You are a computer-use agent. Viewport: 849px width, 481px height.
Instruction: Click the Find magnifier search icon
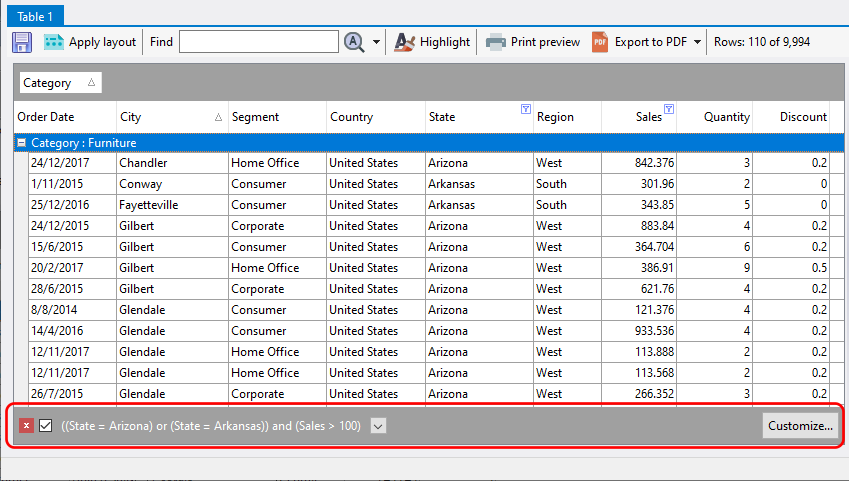[354, 42]
